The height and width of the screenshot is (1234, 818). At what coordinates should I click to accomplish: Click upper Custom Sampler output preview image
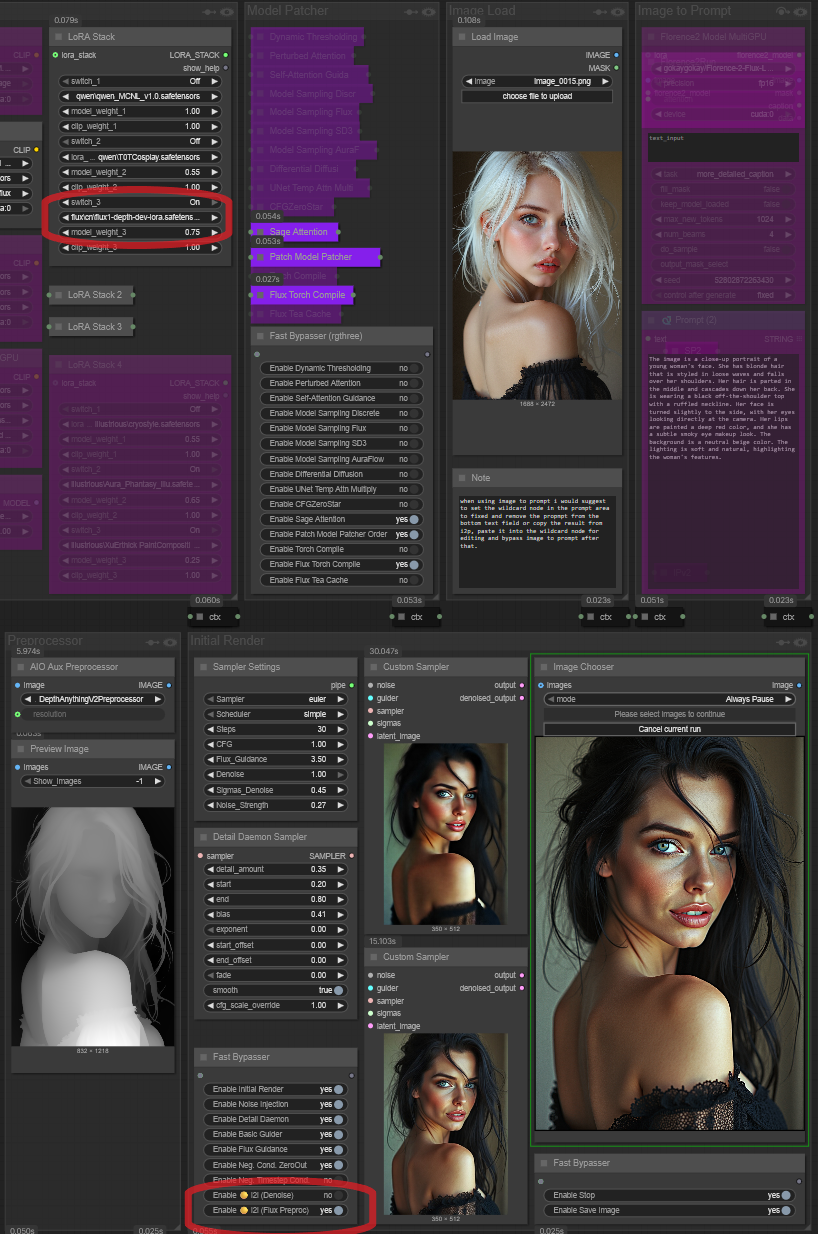coord(446,834)
